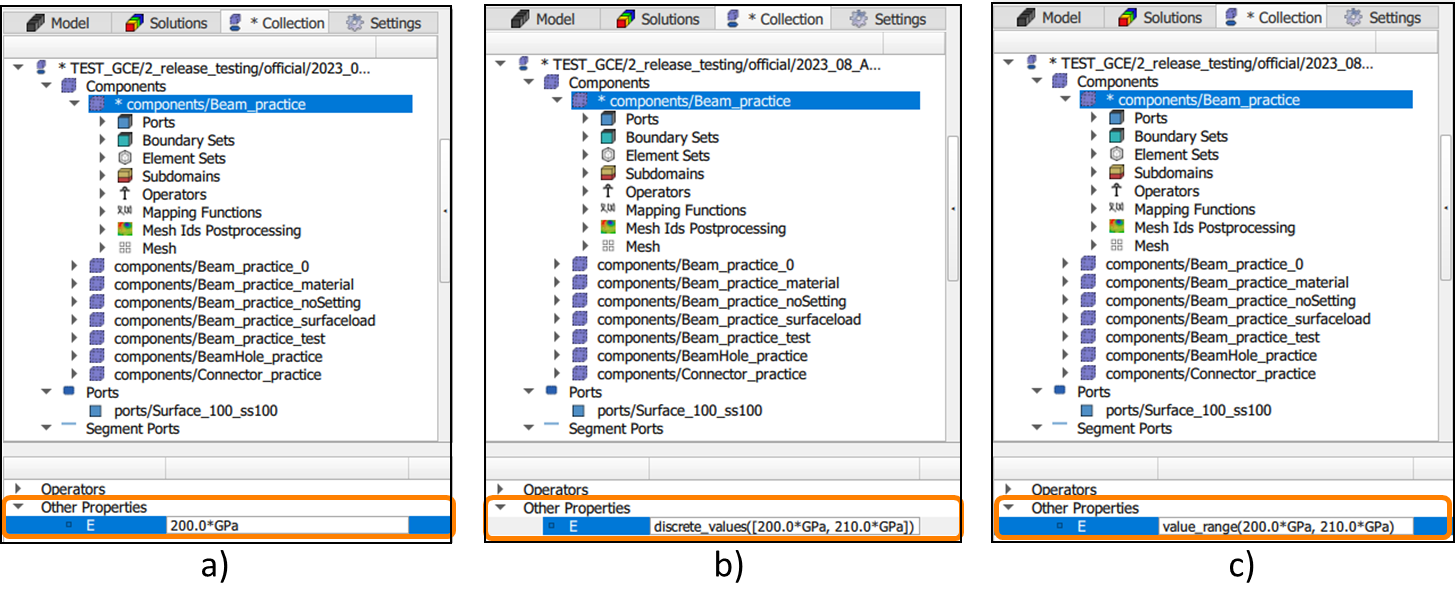Click the Mapping Functions icon in panel a
Image resolution: width=1455 pixels, height=610 pixels.
pyautogui.click(x=125, y=212)
